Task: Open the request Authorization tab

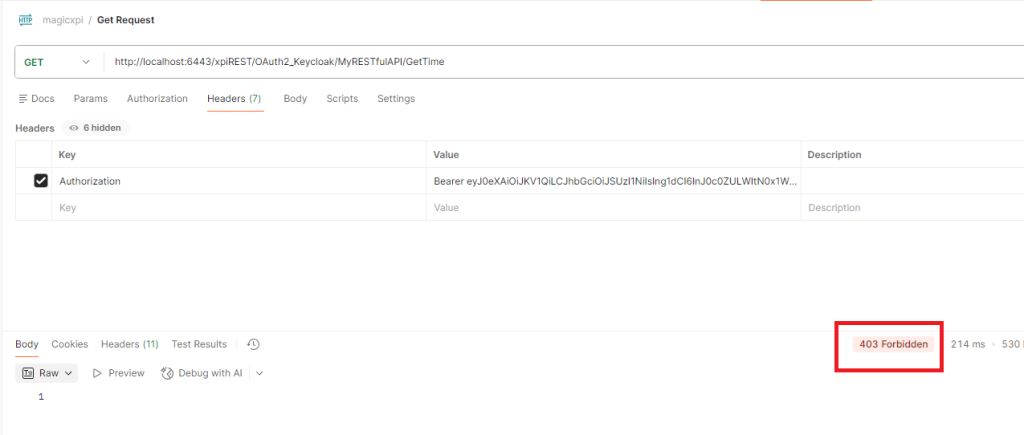Action: pos(157,99)
